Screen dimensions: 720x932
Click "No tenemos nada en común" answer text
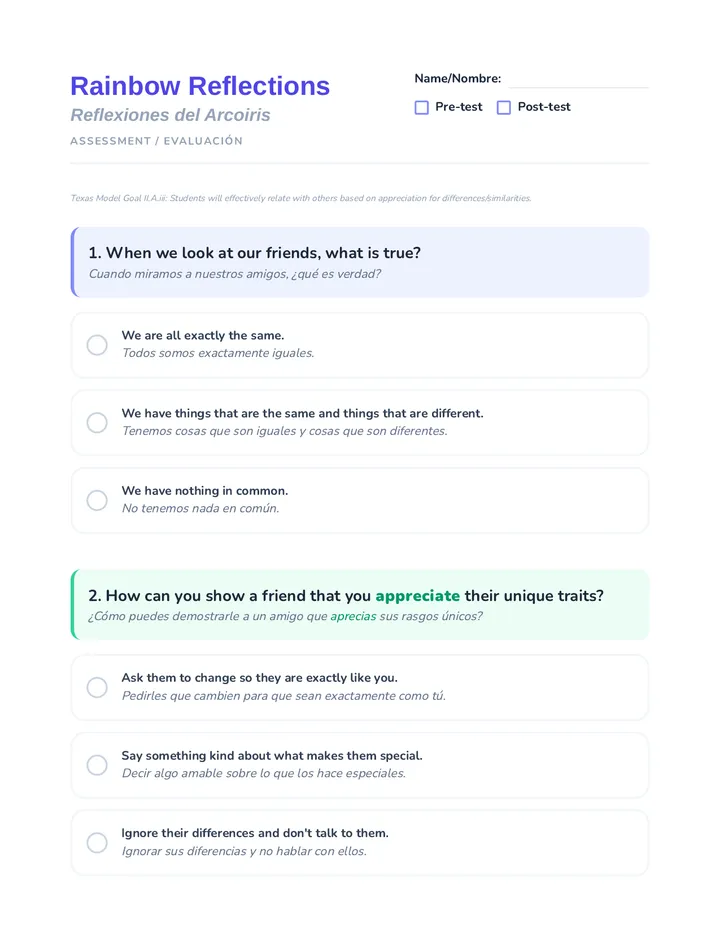pos(200,508)
